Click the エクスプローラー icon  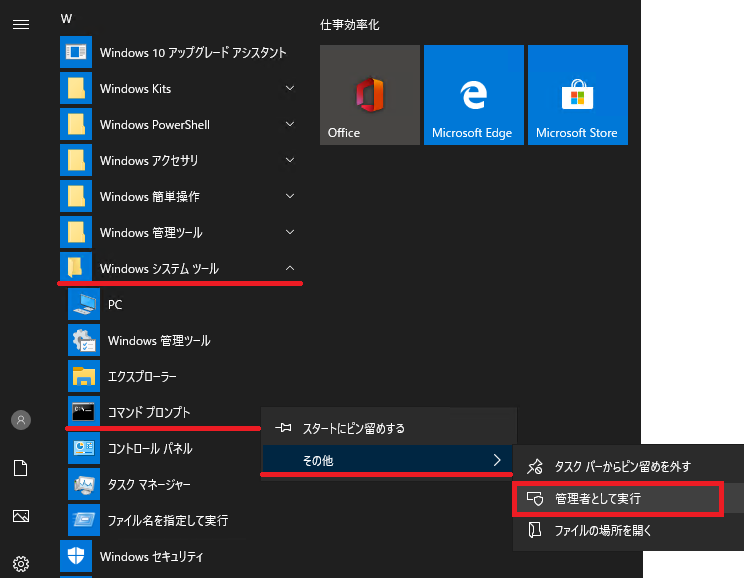pos(84,376)
